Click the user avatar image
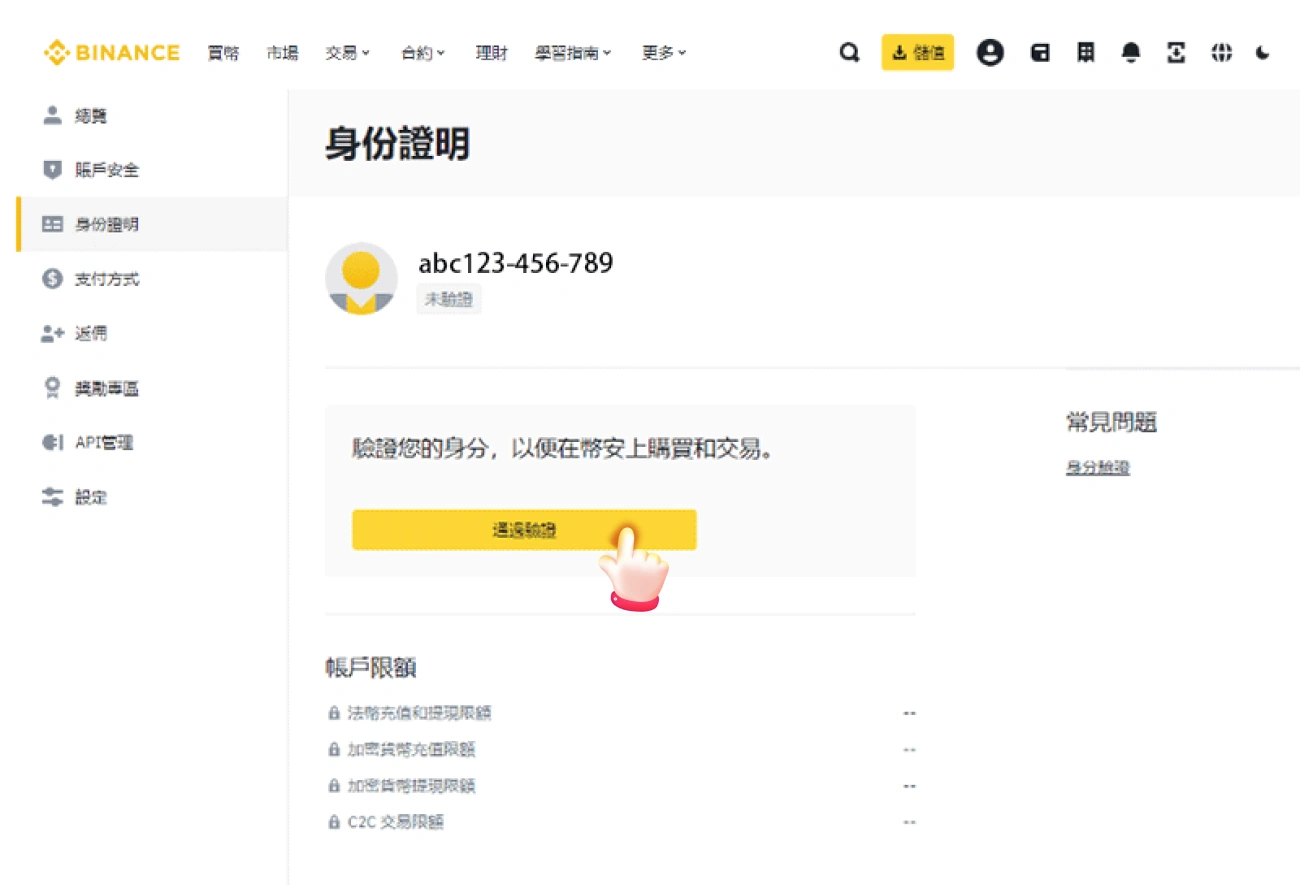The width and height of the screenshot is (1300, 886). pyautogui.click(x=361, y=278)
